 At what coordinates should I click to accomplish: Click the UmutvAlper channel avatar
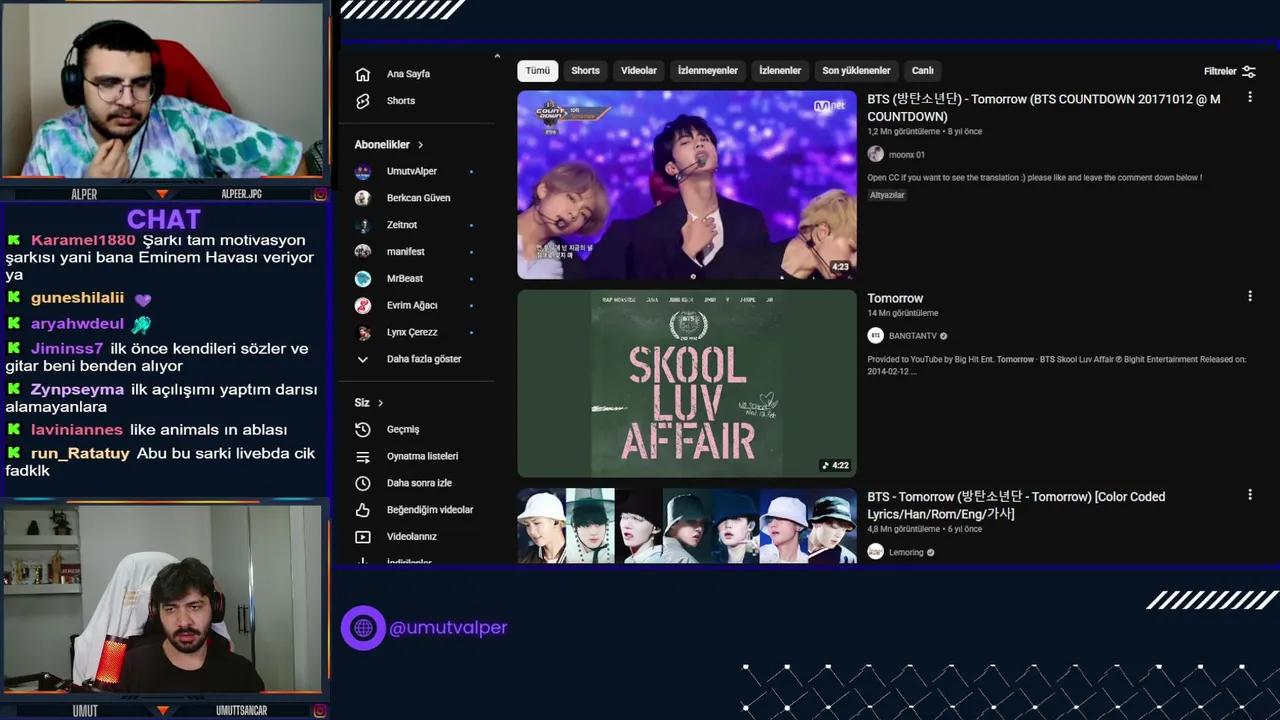click(363, 171)
